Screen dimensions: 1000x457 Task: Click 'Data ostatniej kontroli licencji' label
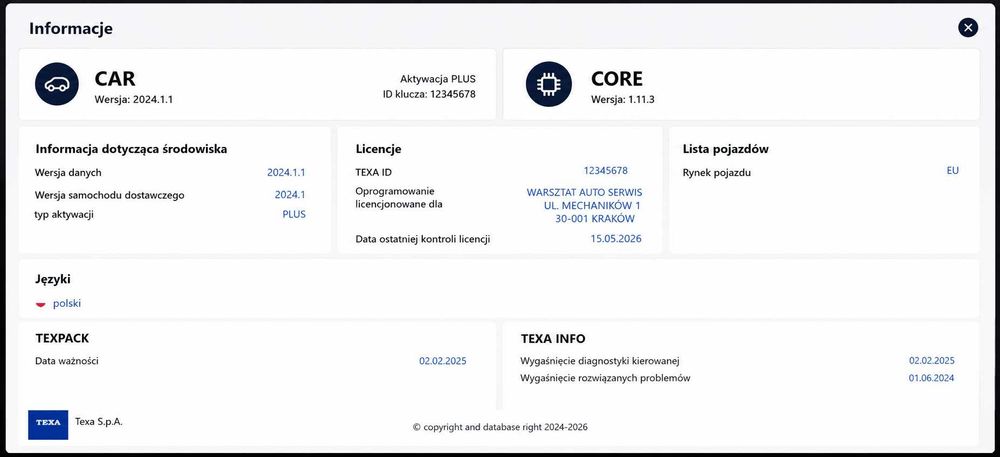(423, 239)
